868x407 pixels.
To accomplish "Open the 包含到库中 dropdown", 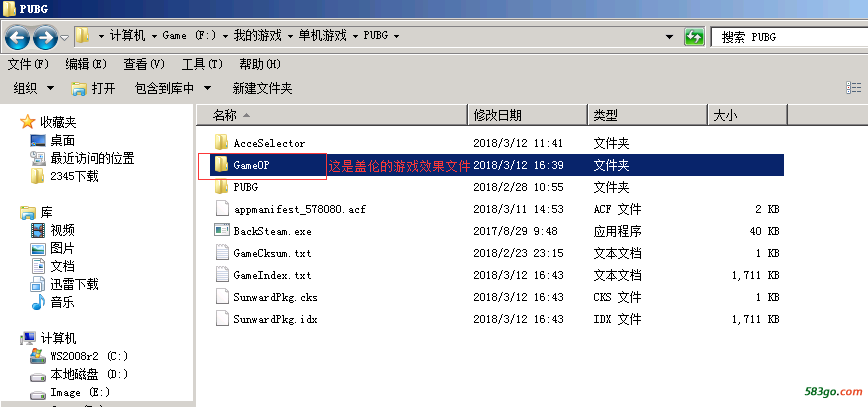I will coord(173,88).
